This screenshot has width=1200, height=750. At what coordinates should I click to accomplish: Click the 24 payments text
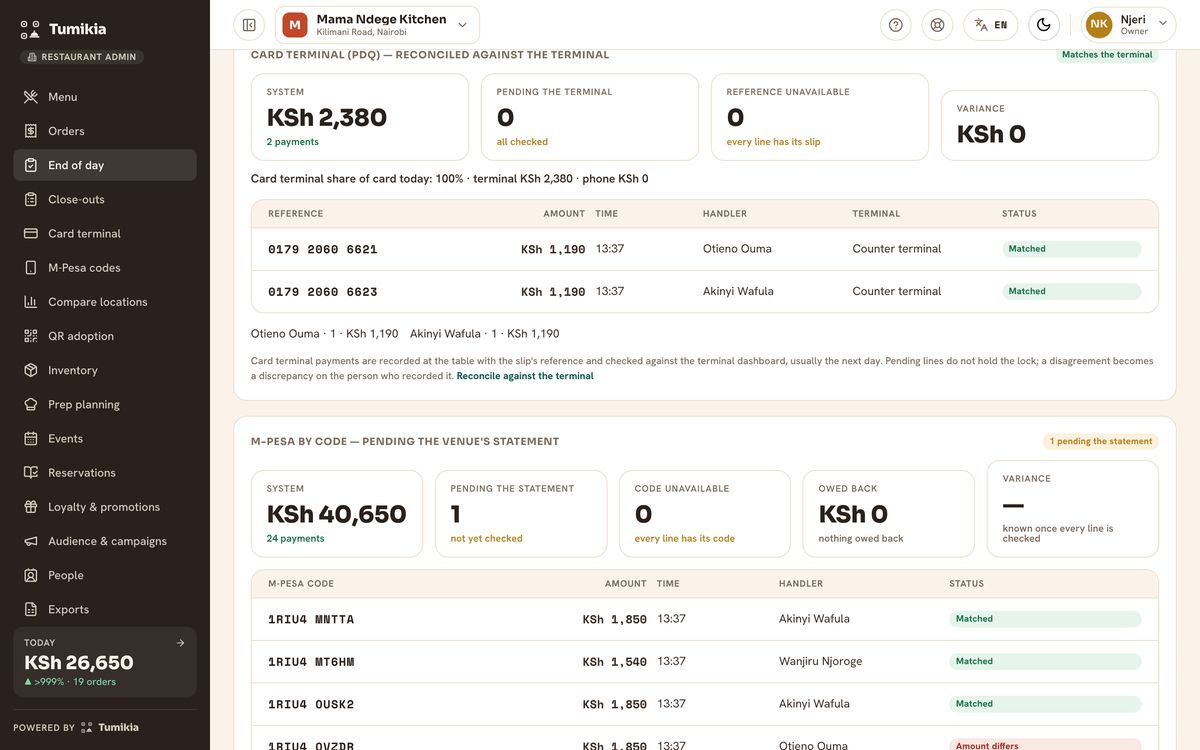coord(296,539)
